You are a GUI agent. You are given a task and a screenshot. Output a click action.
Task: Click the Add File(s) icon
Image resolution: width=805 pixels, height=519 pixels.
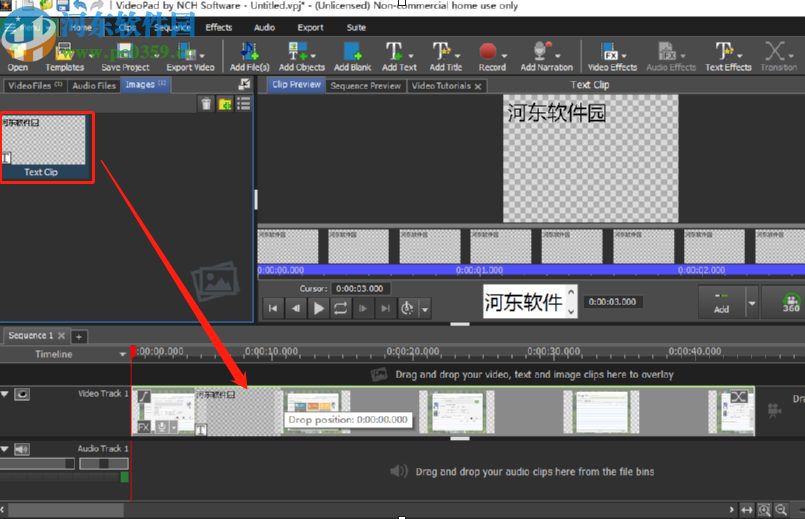click(250, 51)
